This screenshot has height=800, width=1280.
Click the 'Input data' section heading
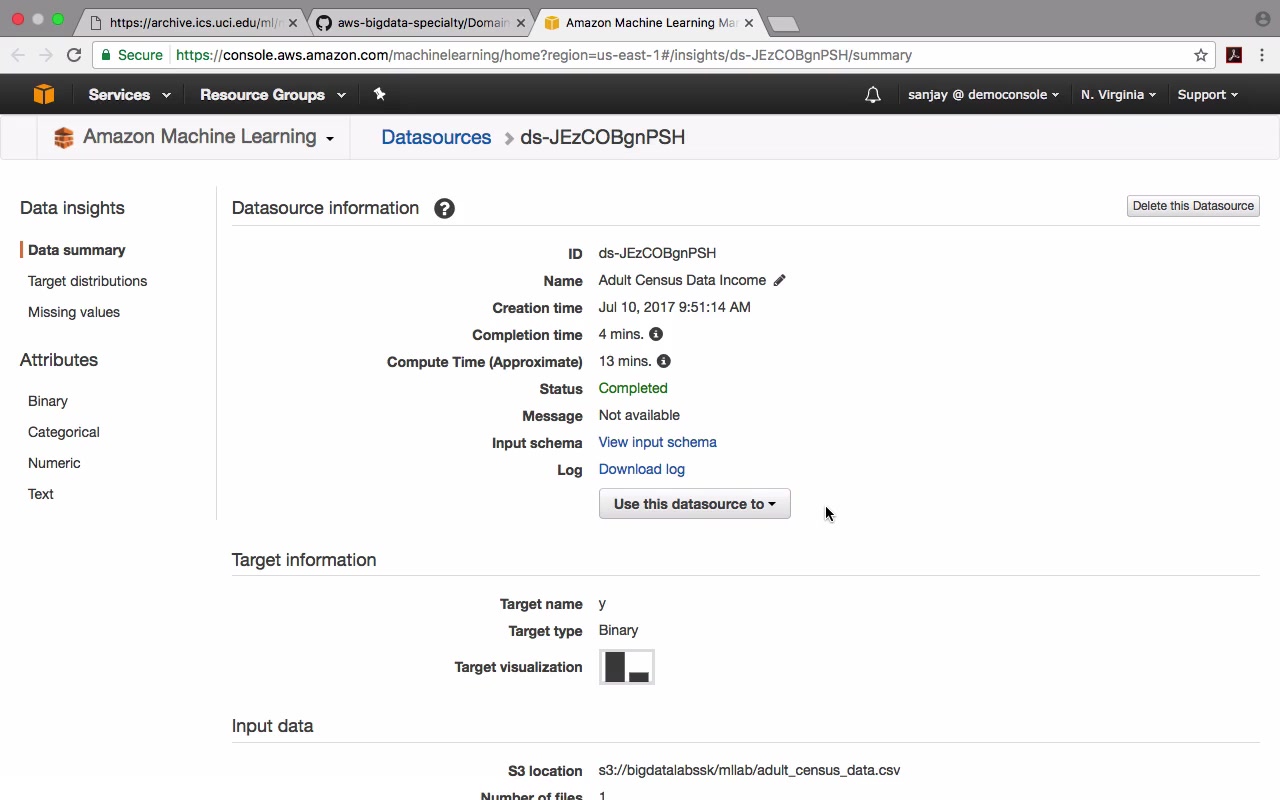point(272,726)
